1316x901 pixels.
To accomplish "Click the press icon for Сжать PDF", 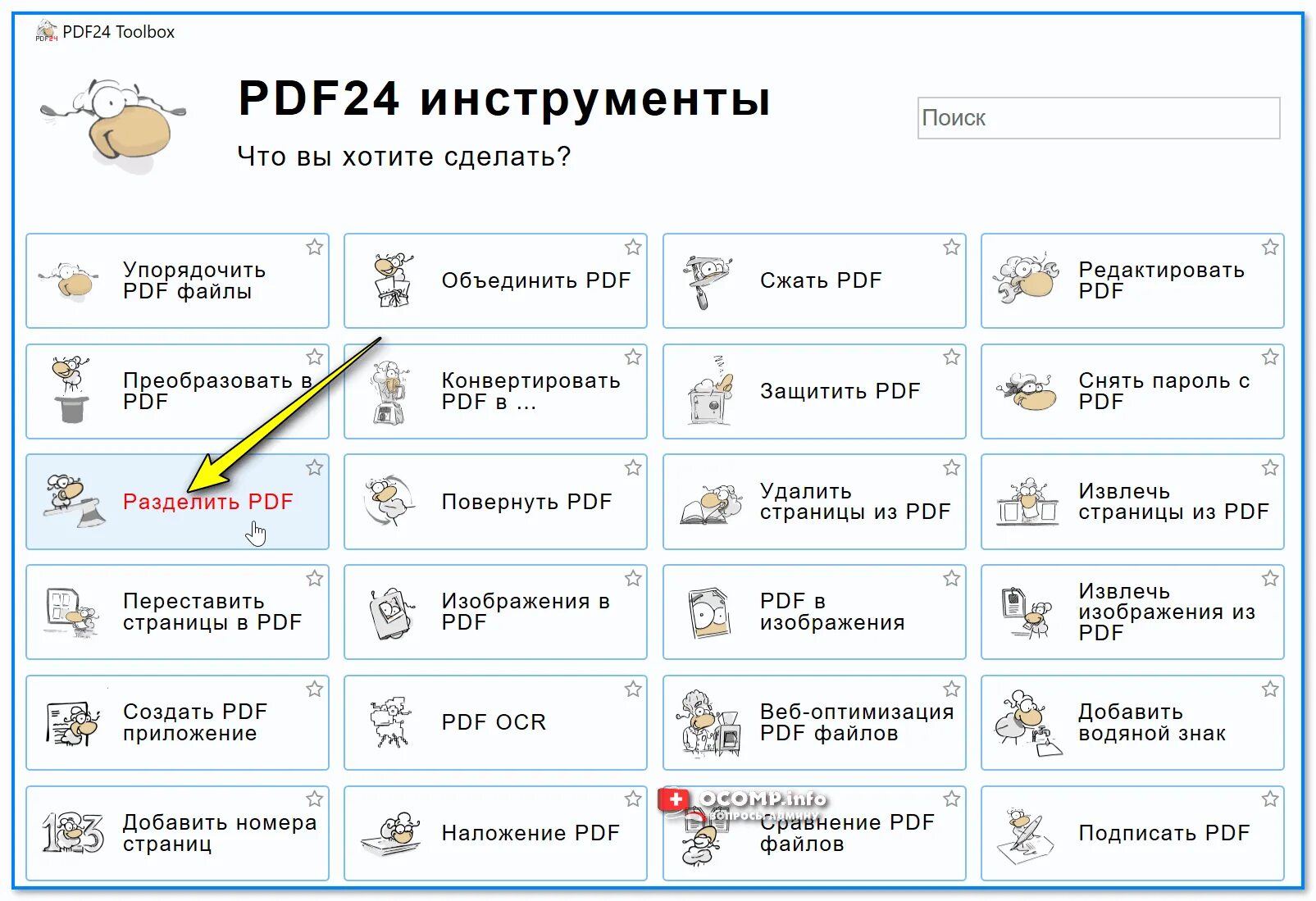I will click(x=706, y=281).
